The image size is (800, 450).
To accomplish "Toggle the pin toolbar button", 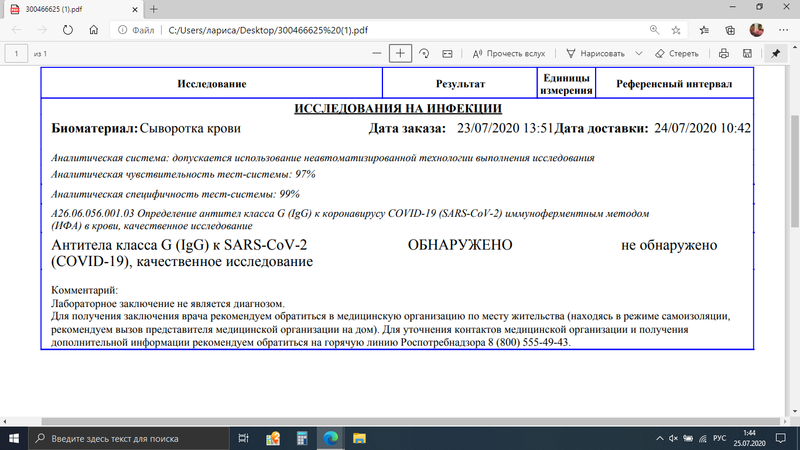I will [x=776, y=53].
